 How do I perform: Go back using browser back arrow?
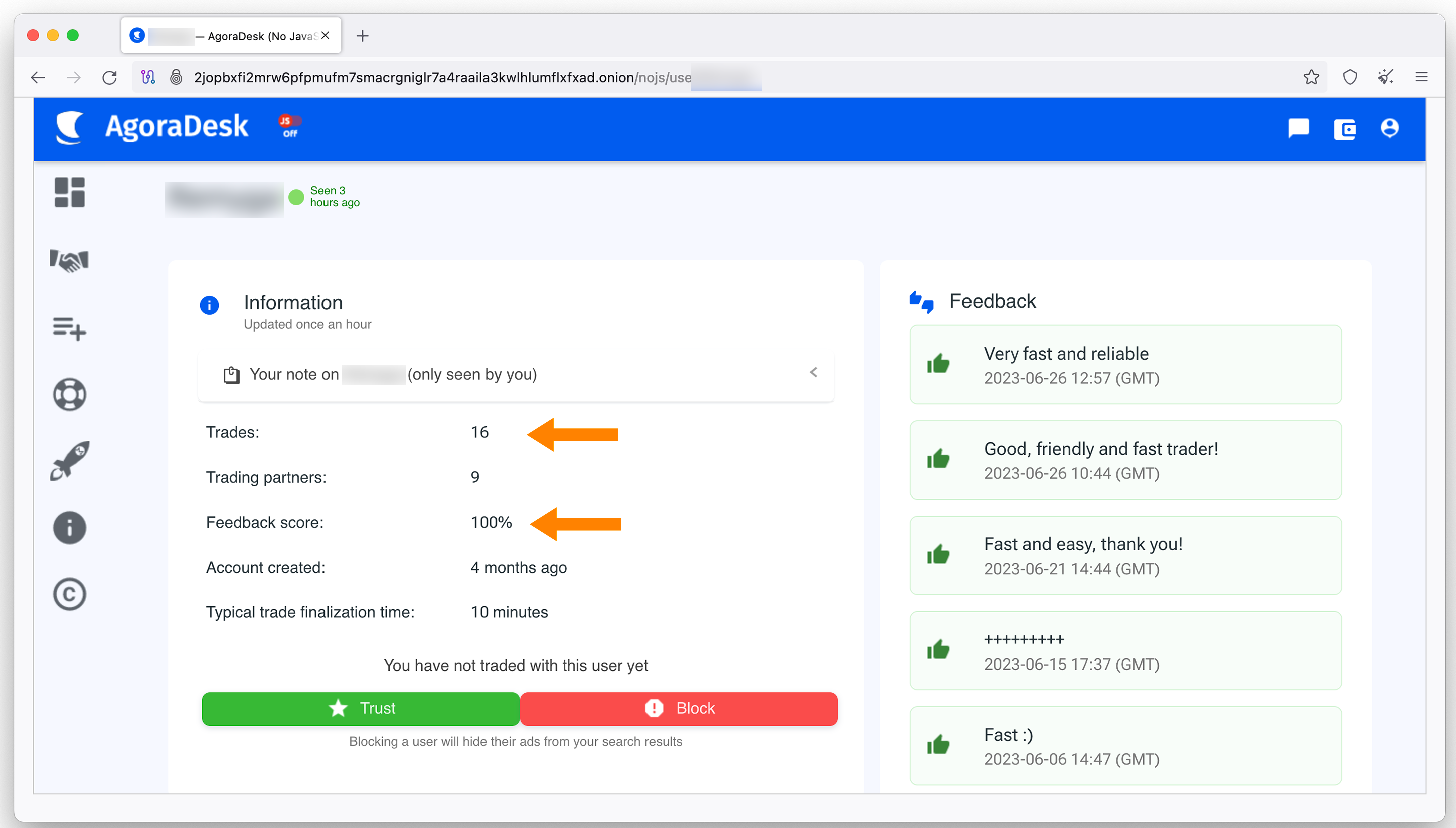coord(38,77)
